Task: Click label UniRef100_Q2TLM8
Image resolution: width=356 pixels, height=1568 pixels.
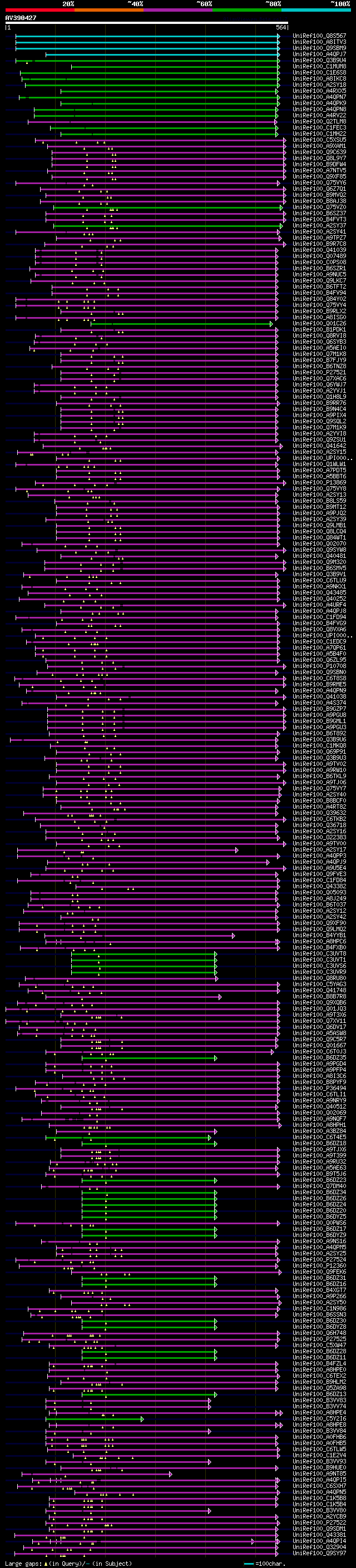Action: [319, 122]
